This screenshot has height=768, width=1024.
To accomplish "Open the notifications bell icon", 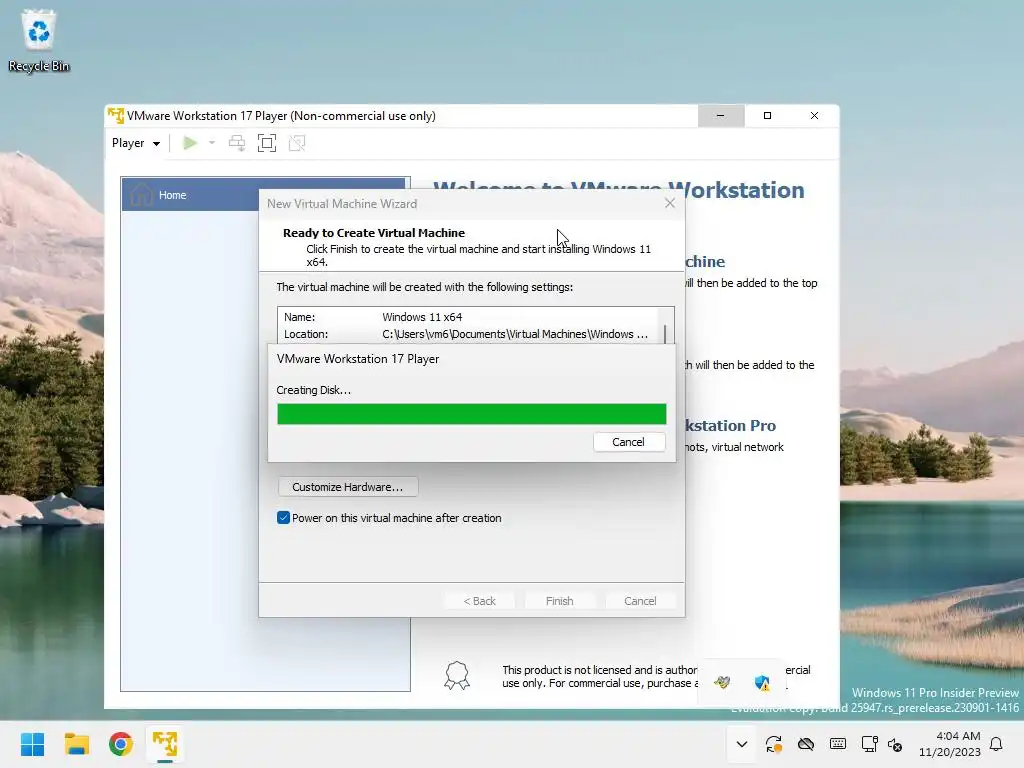I will click(996, 744).
